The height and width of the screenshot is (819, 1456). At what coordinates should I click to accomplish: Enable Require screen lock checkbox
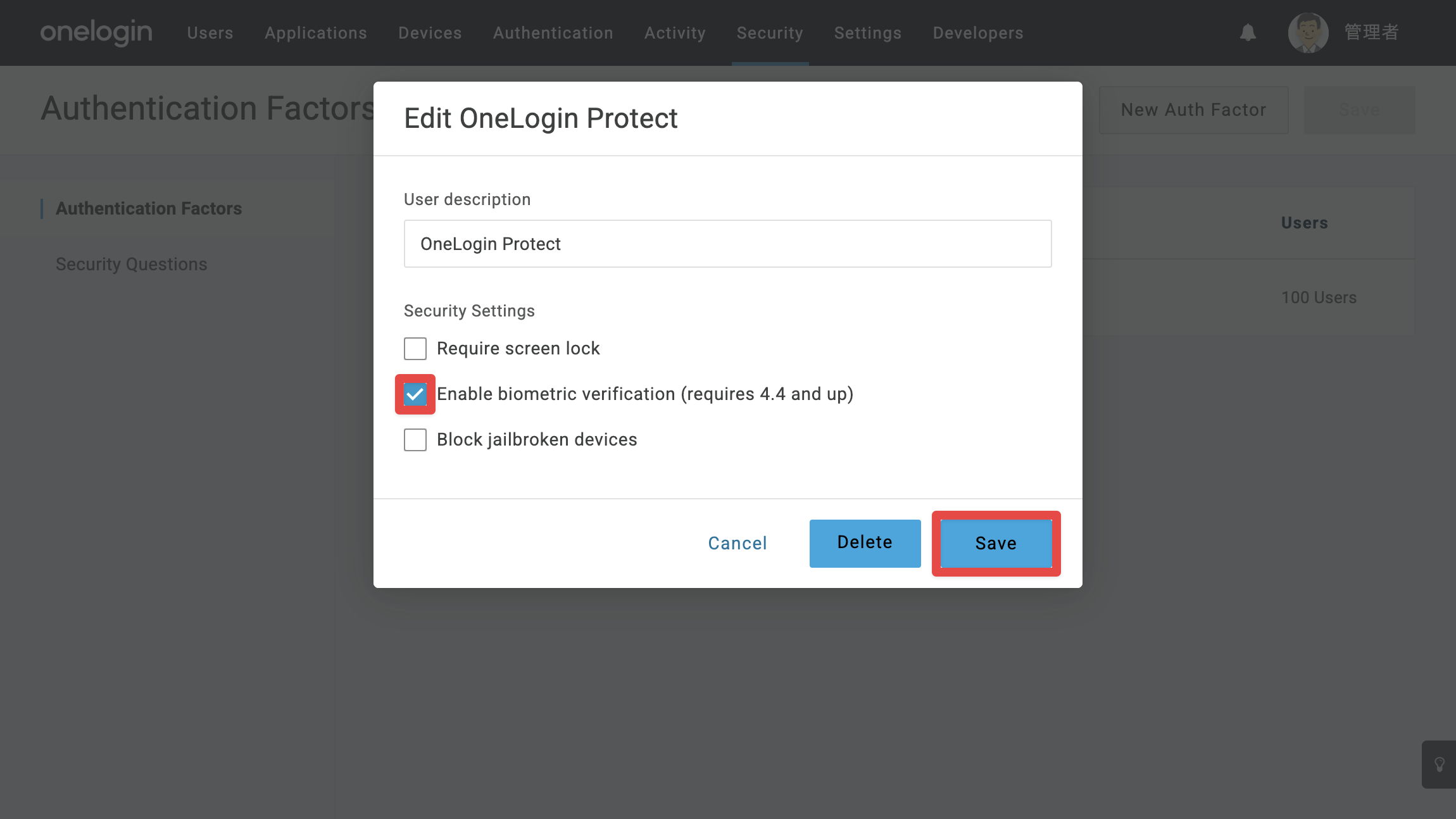415,349
